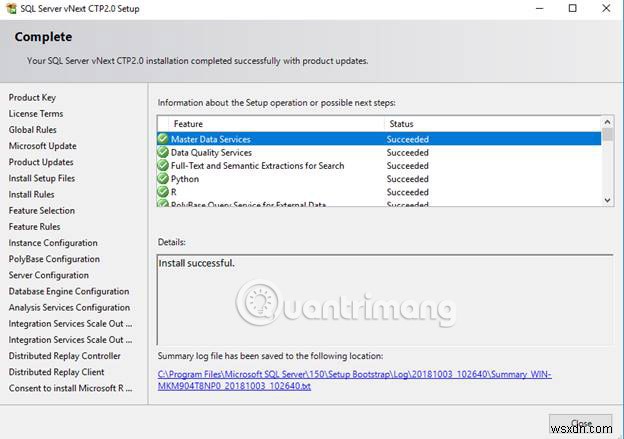Click green check icon beside Data Quality Services
624x439 pixels.
(x=163, y=152)
